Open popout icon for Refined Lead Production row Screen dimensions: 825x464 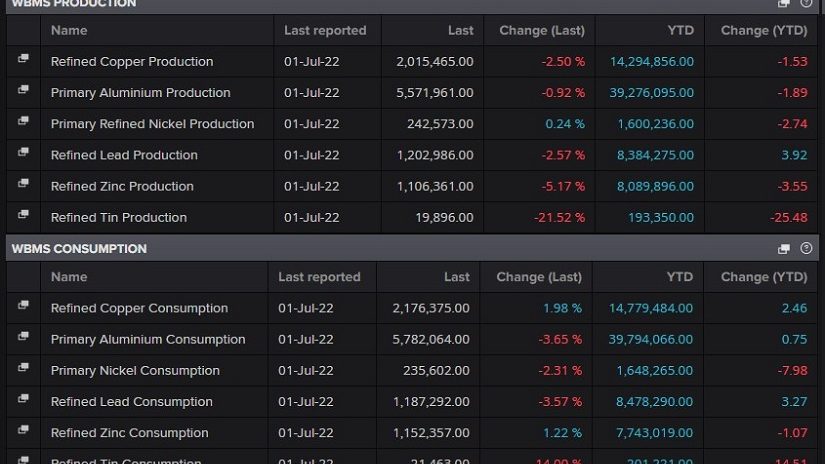click(23, 152)
